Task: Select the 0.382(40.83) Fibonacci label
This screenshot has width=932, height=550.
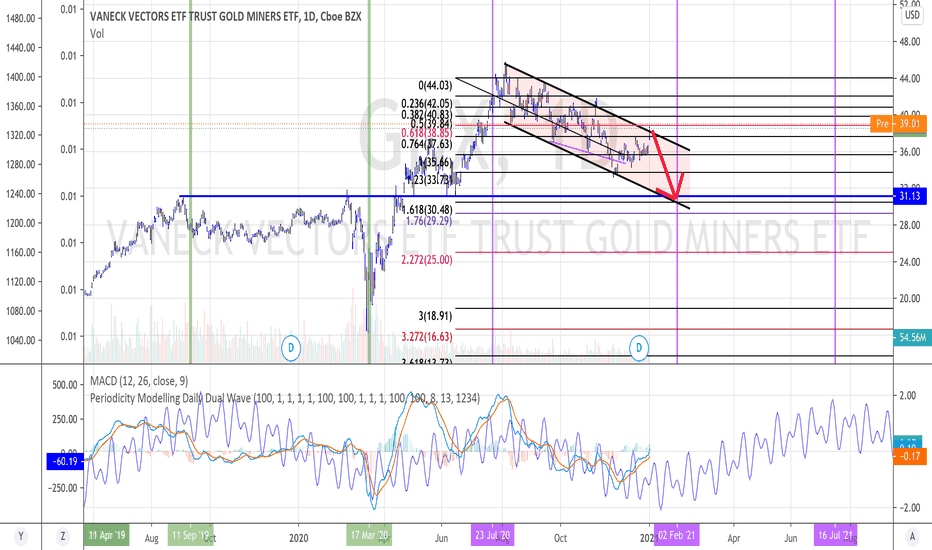Action: 427,115
